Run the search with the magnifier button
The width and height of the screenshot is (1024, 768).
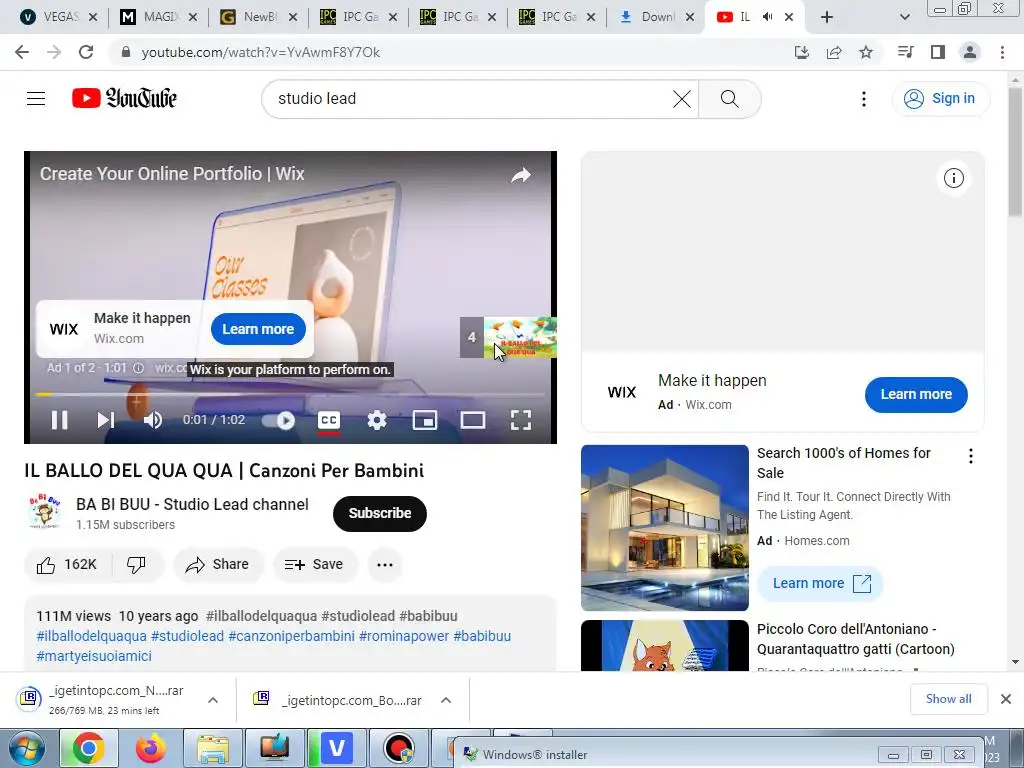point(729,99)
